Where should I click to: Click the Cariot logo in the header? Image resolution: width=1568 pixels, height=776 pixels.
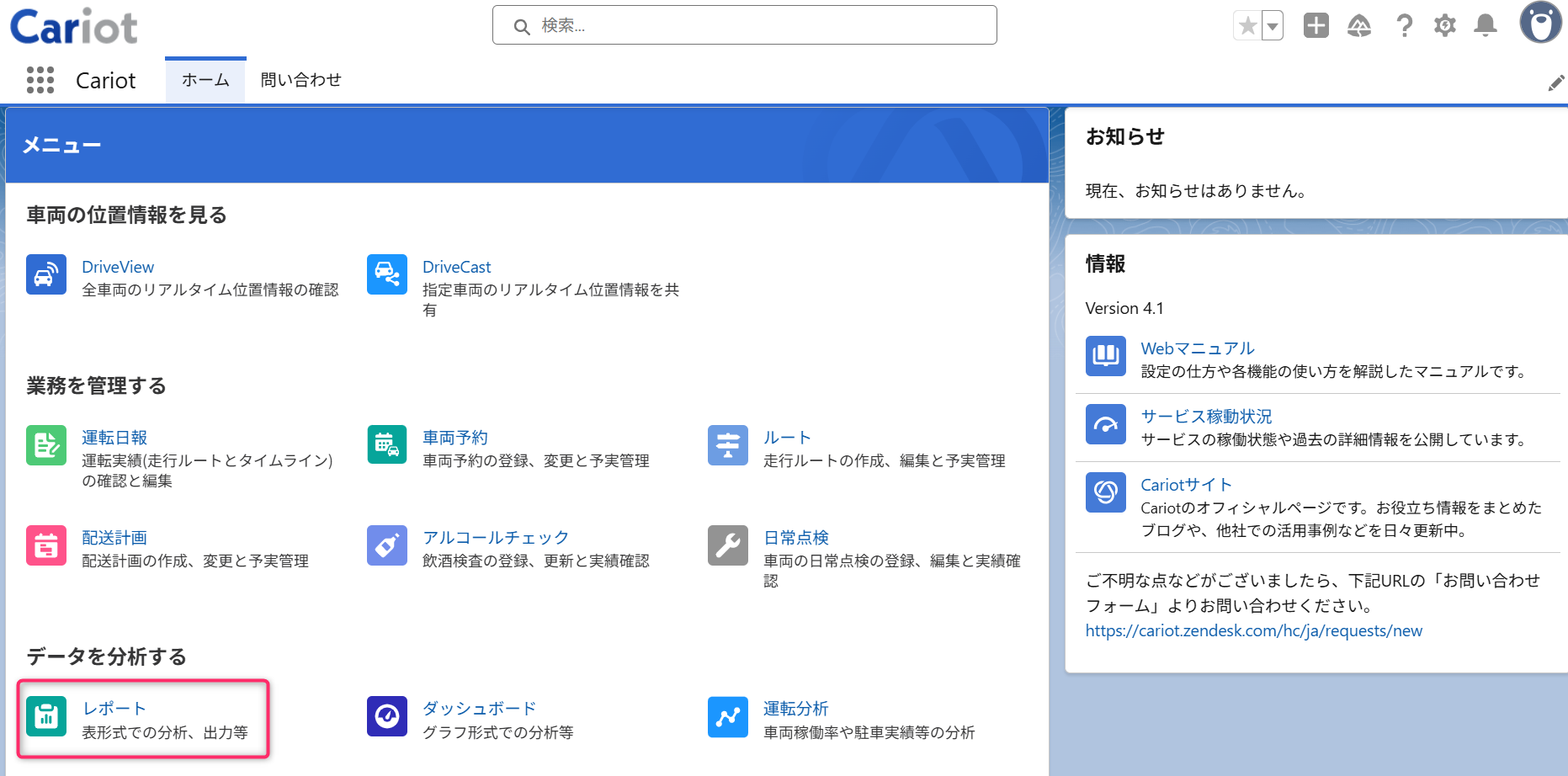point(74,26)
